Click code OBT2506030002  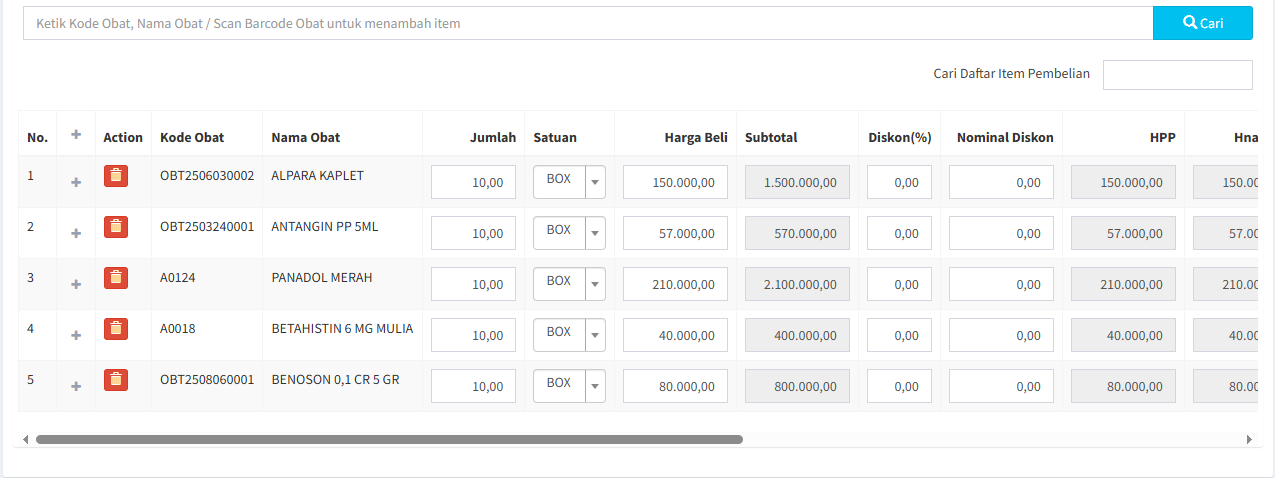[x=207, y=176]
